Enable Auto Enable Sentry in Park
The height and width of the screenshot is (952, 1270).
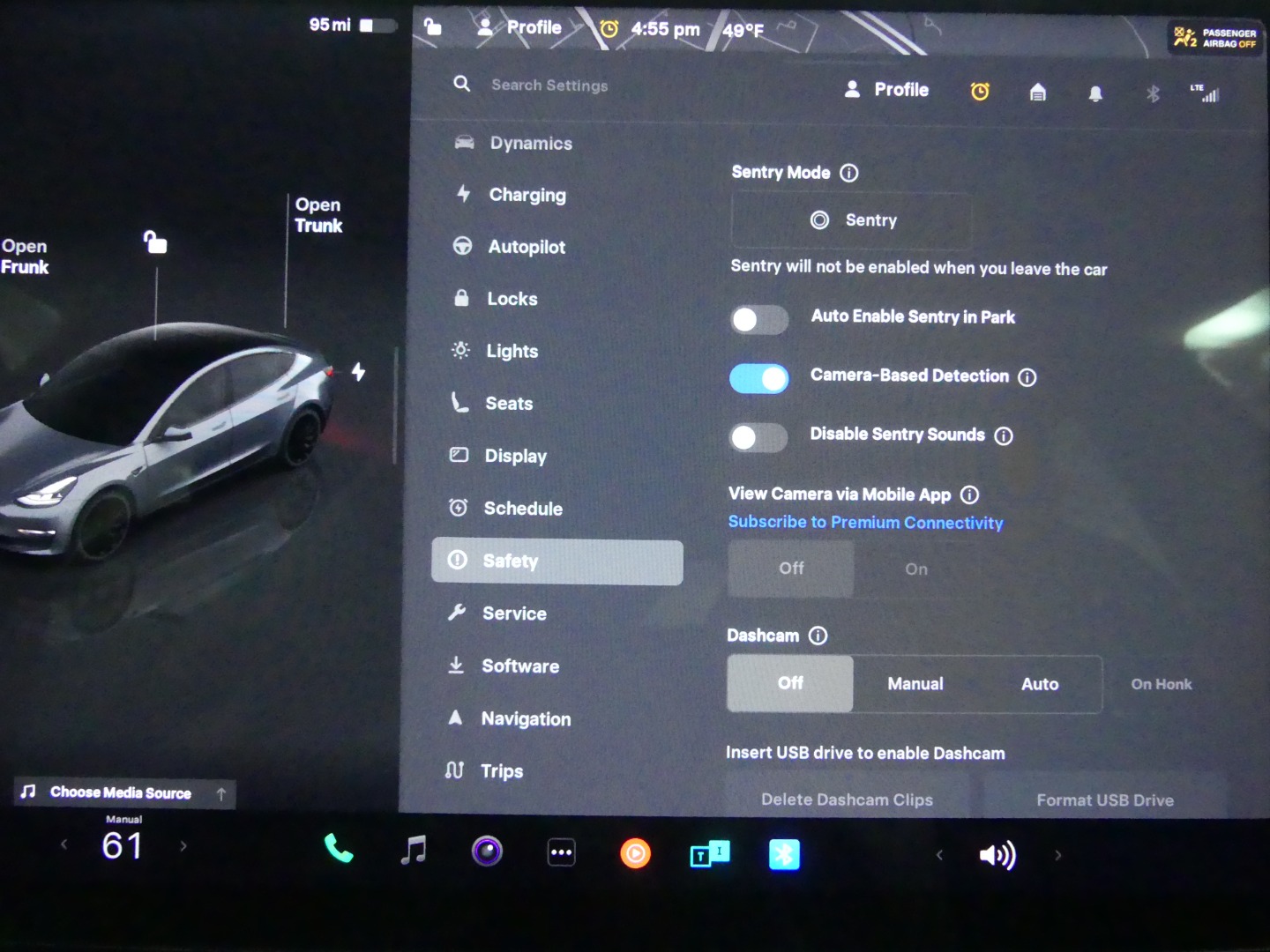pos(758,319)
